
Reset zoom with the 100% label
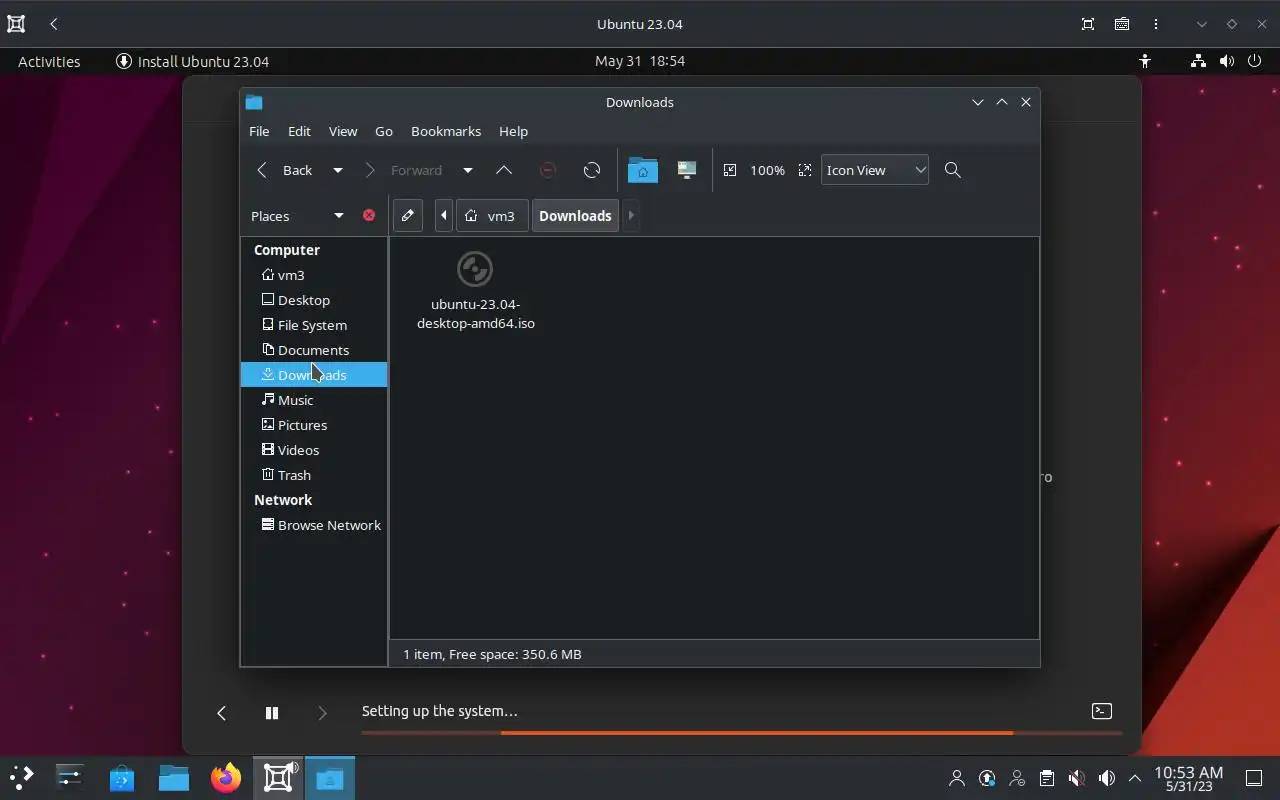(x=767, y=170)
